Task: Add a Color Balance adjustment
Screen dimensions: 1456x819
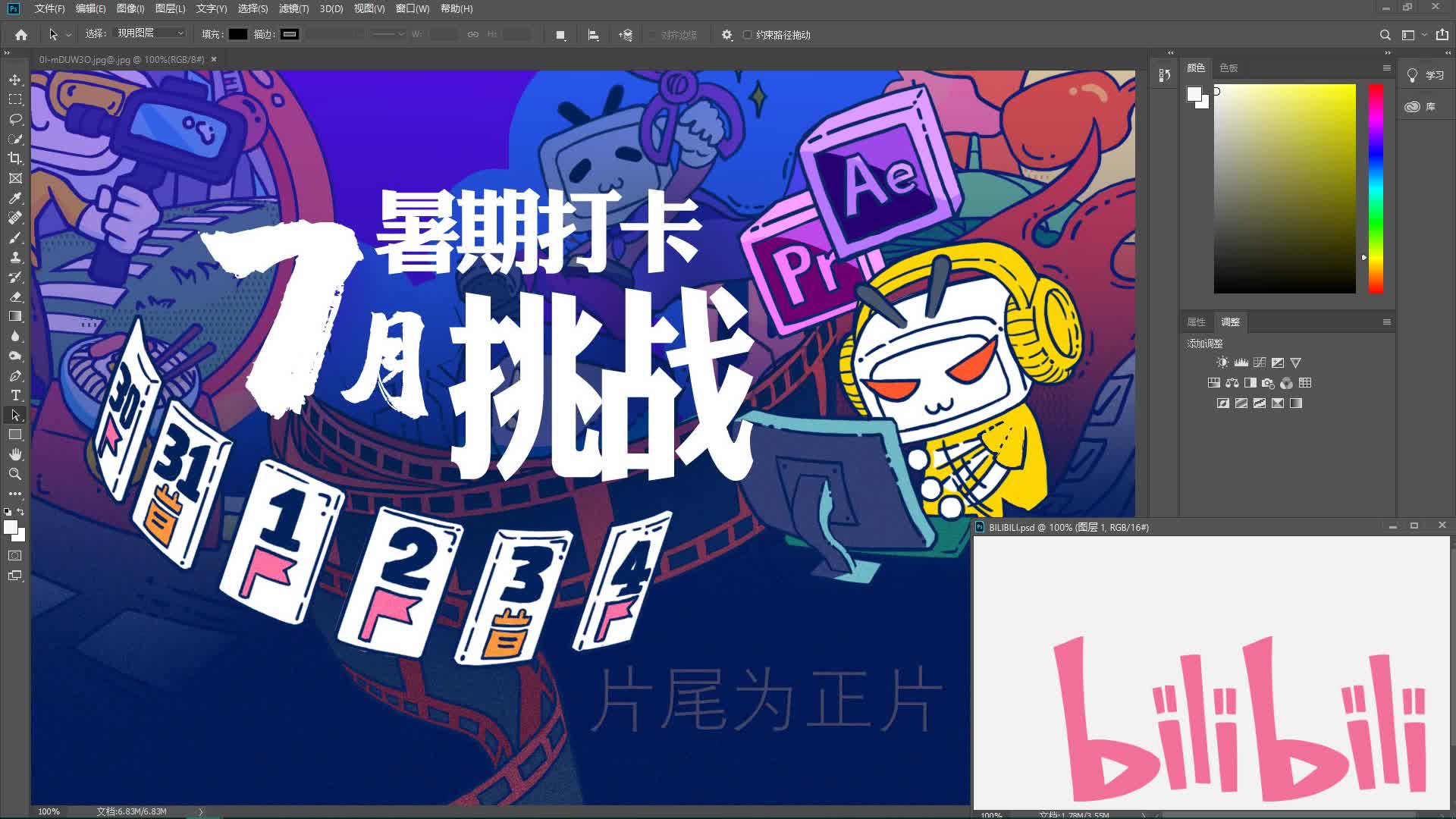Action: pyautogui.click(x=1232, y=383)
